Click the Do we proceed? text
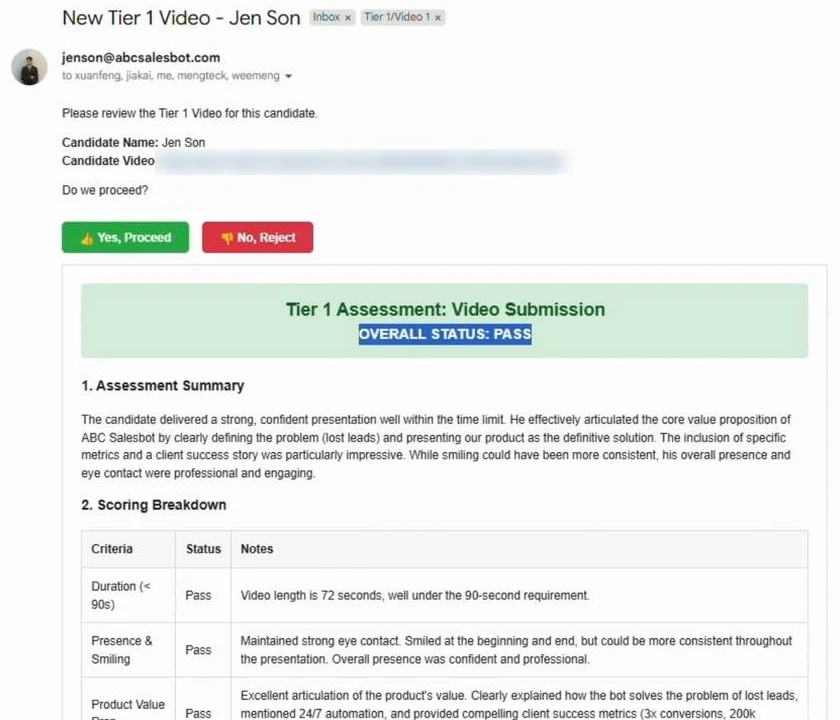 pos(105,190)
